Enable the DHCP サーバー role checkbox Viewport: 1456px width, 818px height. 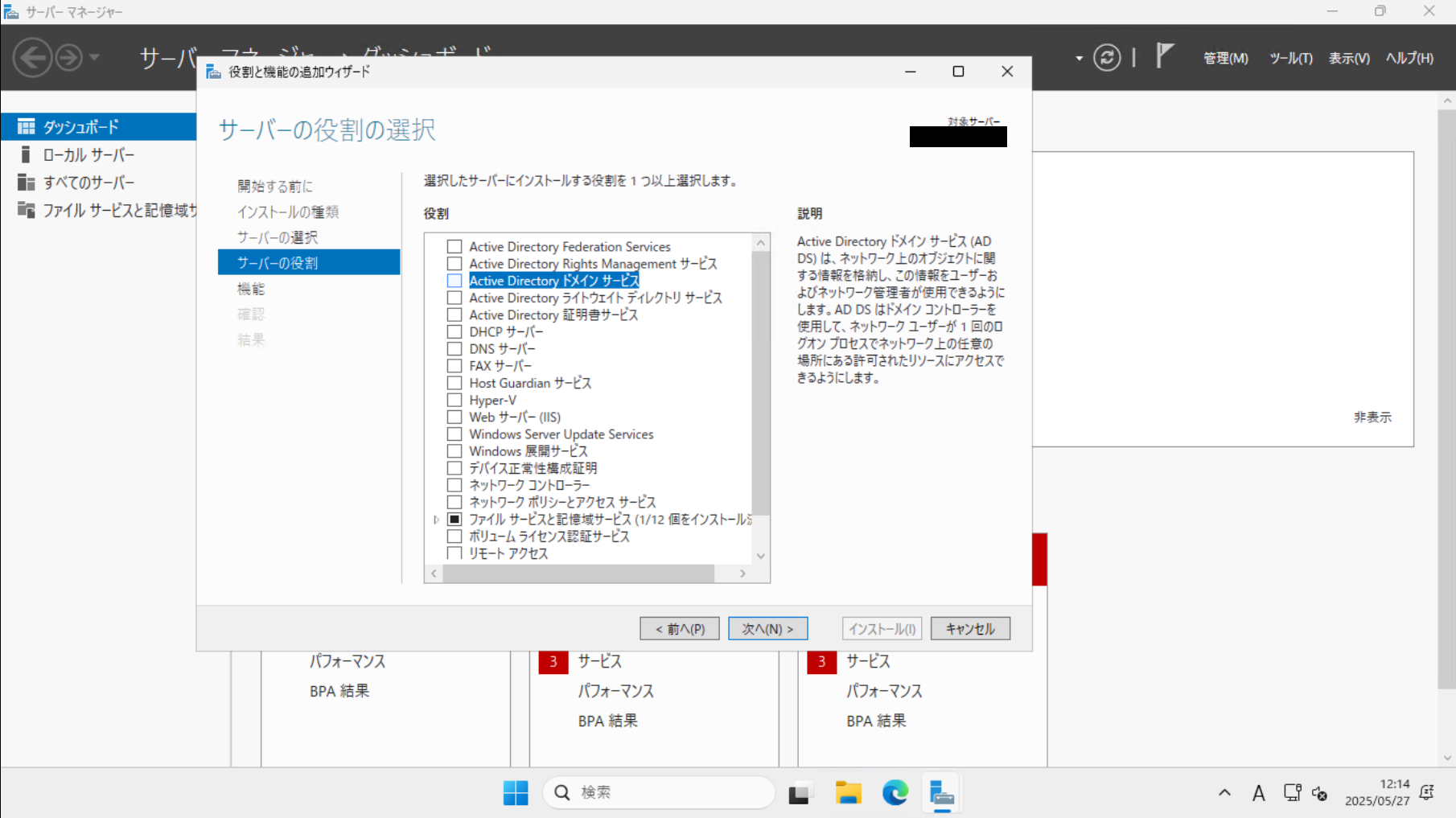[454, 331]
